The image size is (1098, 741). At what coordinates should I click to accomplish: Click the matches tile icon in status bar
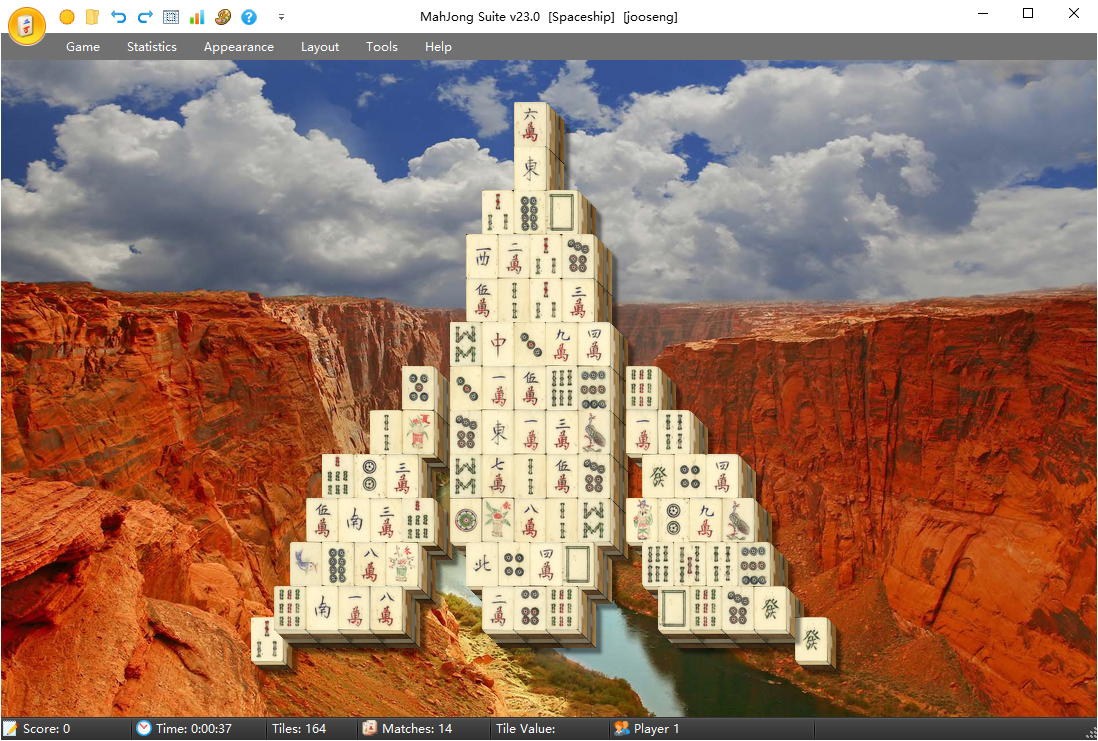tap(370, 728)
